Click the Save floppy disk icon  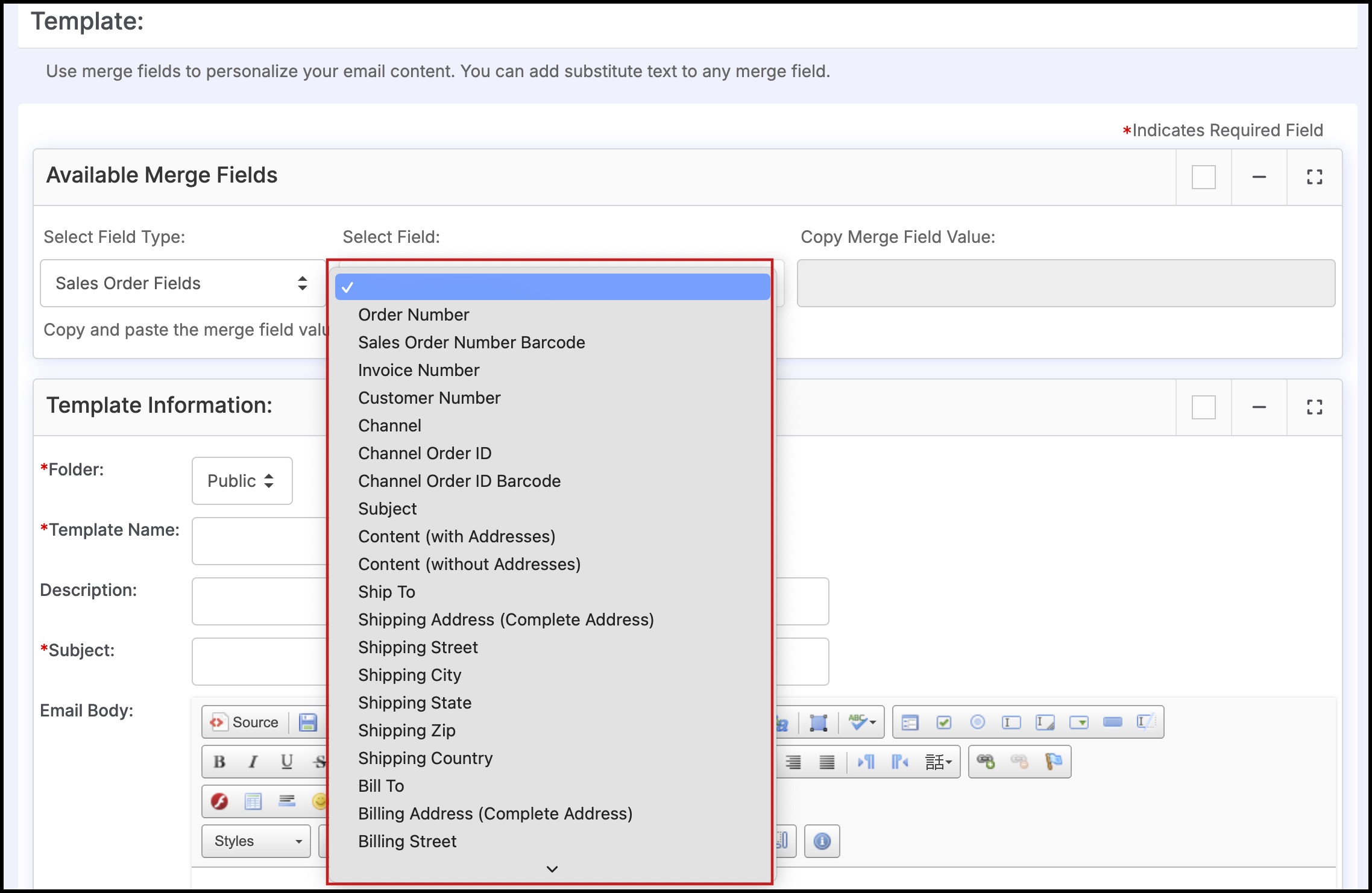(308, 722)
